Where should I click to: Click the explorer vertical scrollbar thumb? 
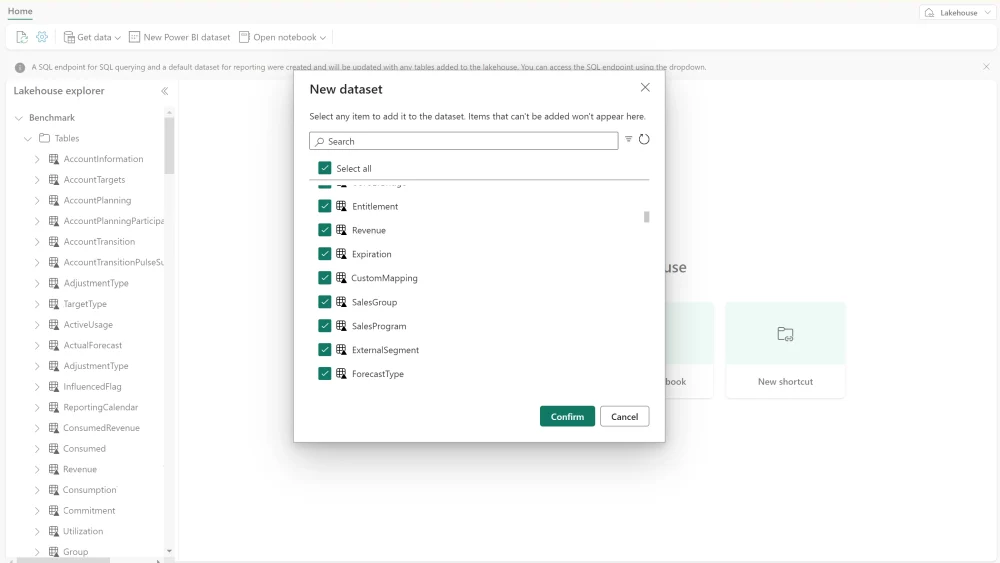pos(169,145)
